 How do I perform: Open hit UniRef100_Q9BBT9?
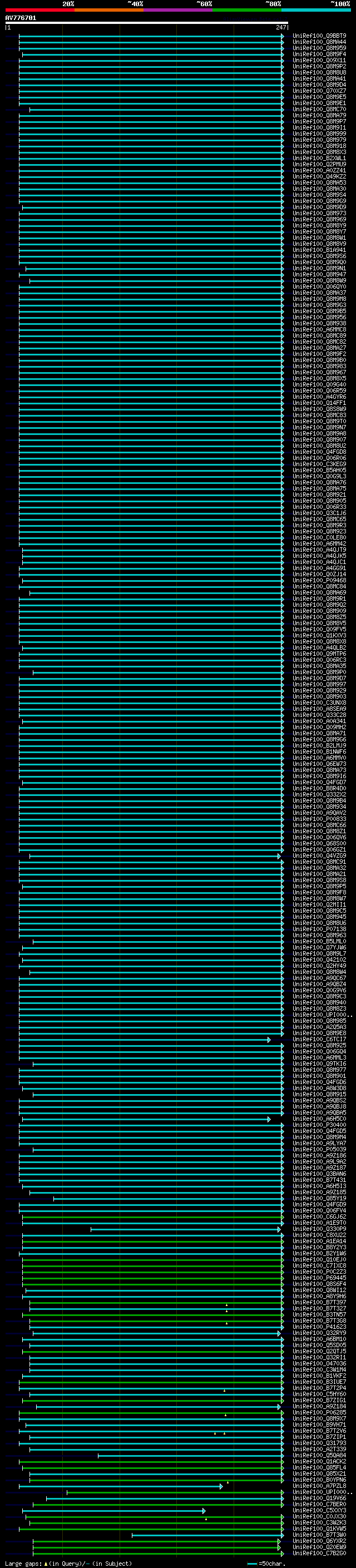tap(319, 36)
